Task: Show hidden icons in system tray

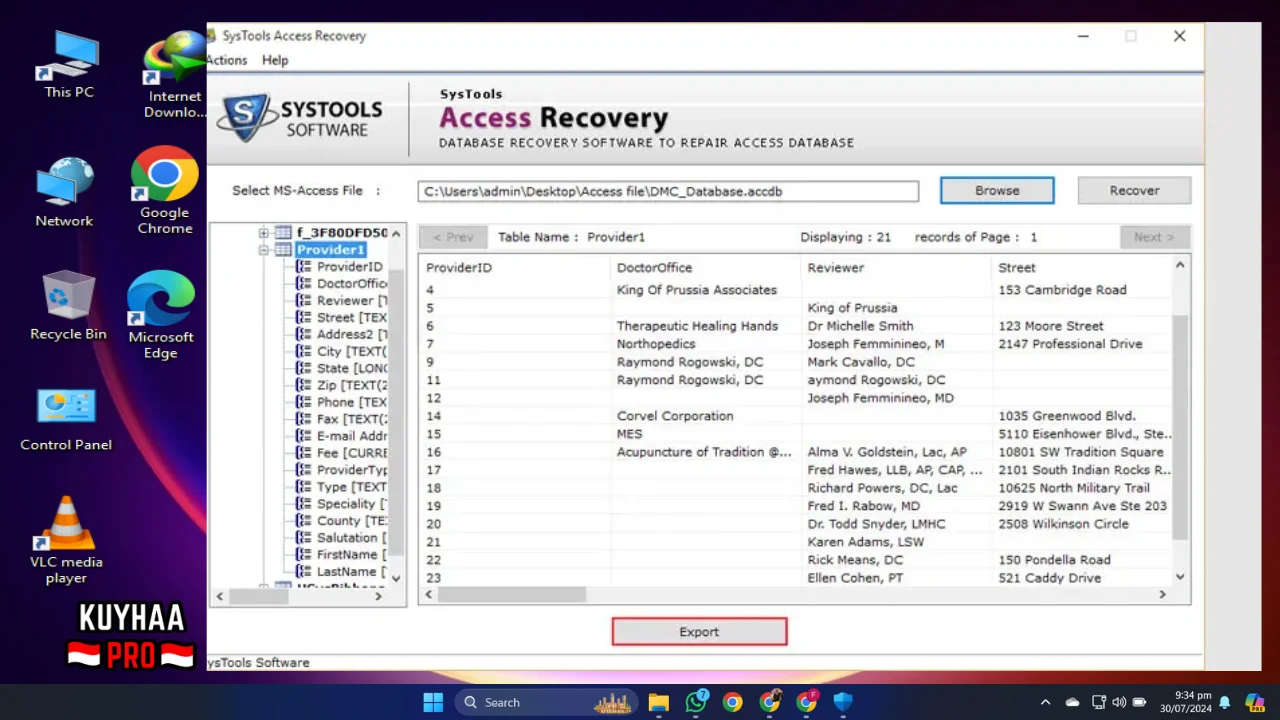Action: tap(1045, 702)
